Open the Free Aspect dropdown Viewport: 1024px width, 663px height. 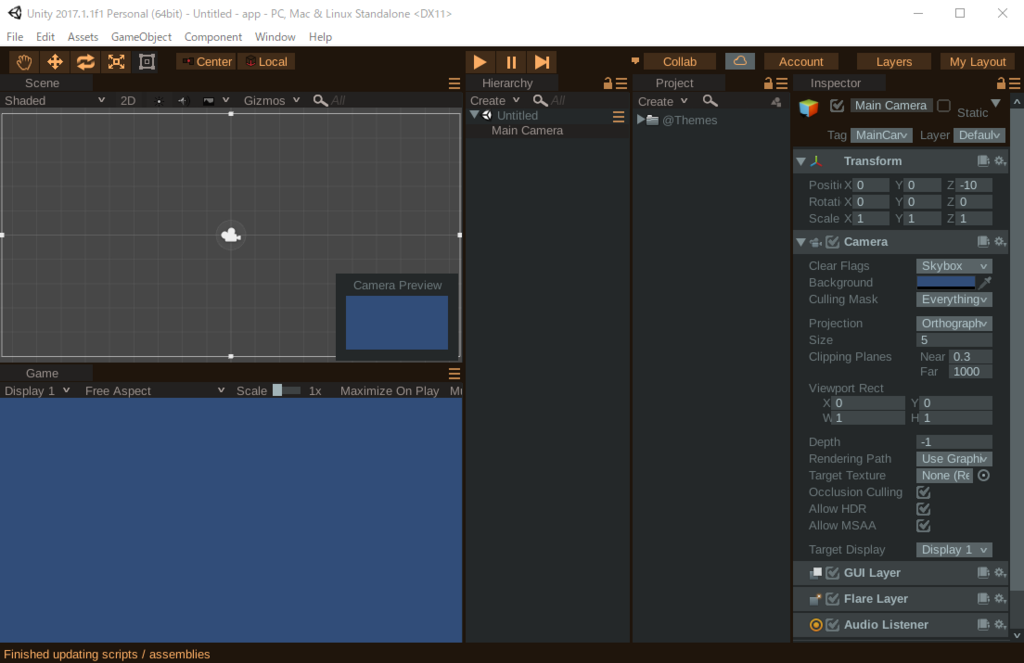pyautogui.click(x=155, y=391)
